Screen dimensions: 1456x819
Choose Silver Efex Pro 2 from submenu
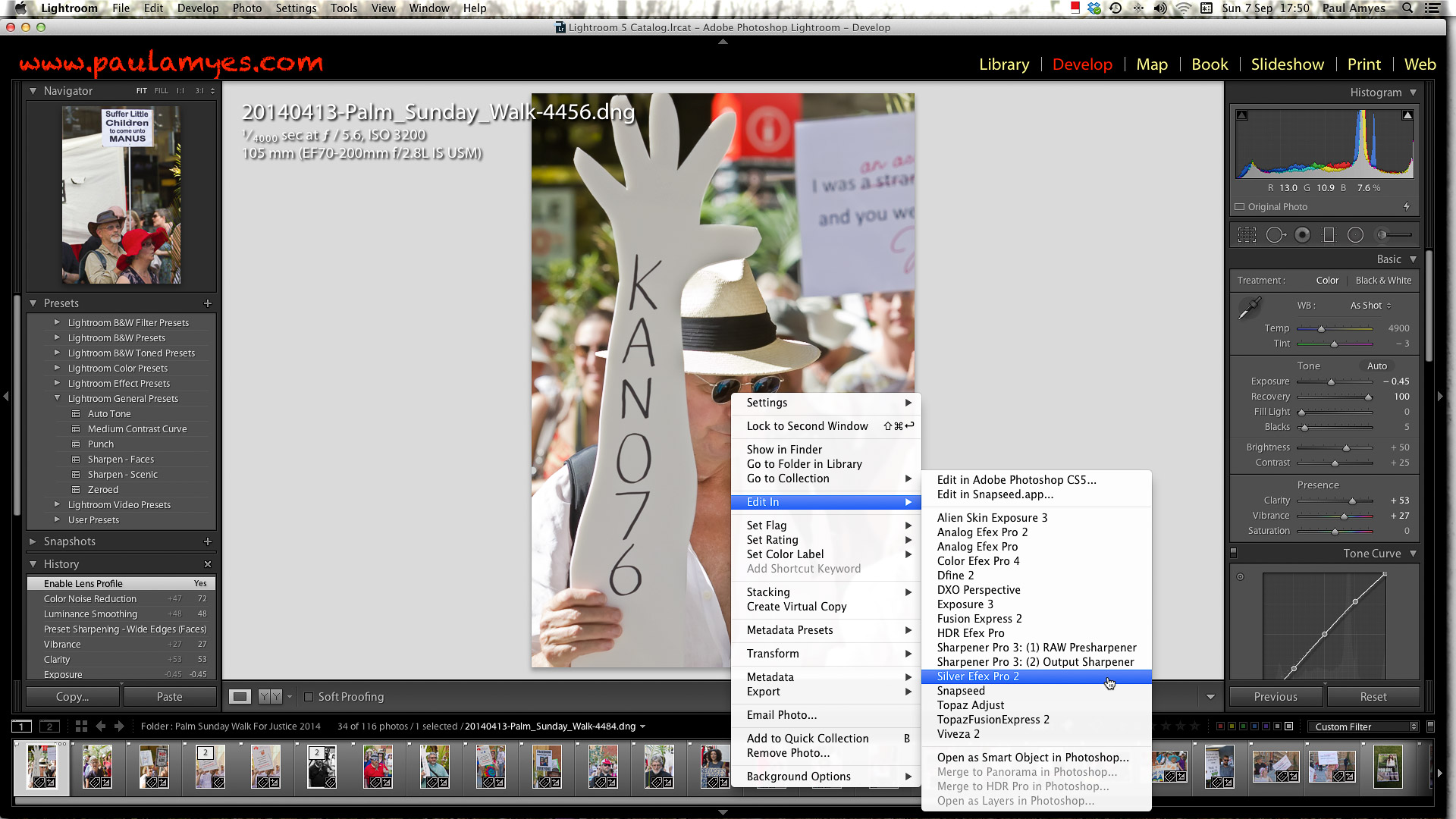point(977,676)
